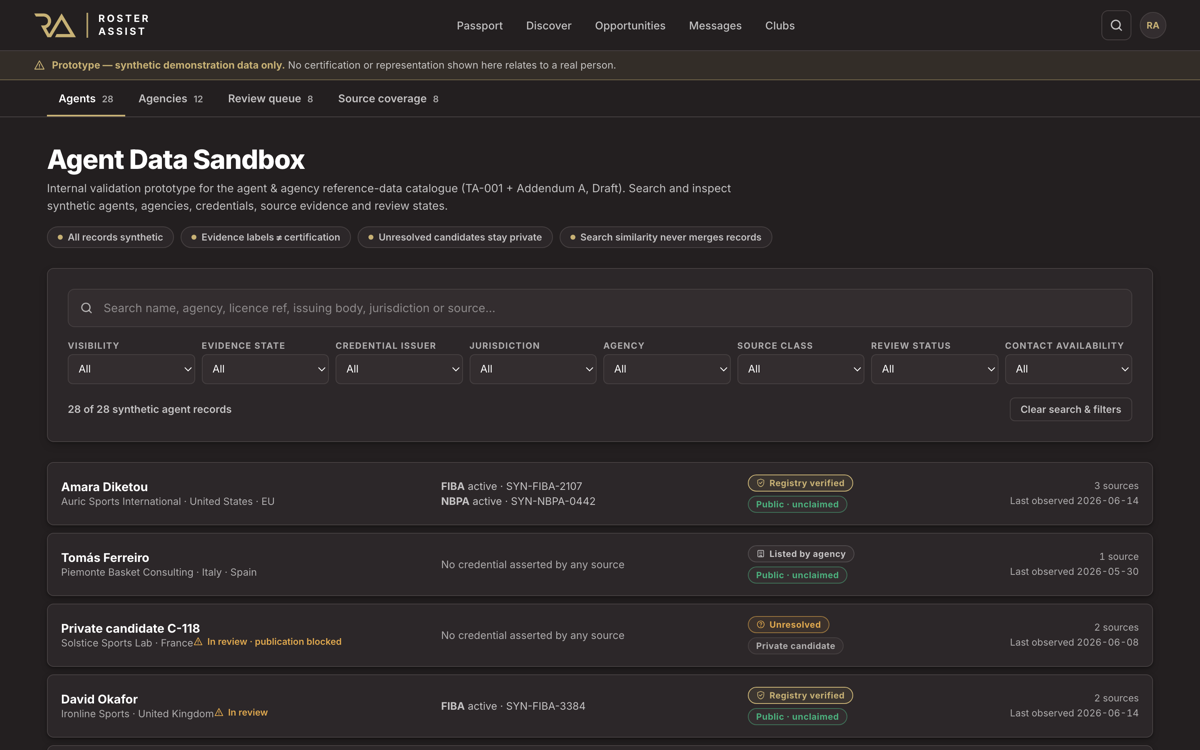Open Opportunities in top navigation
1200x750 pixels.
pyautogui.click(x=630, y=26)
